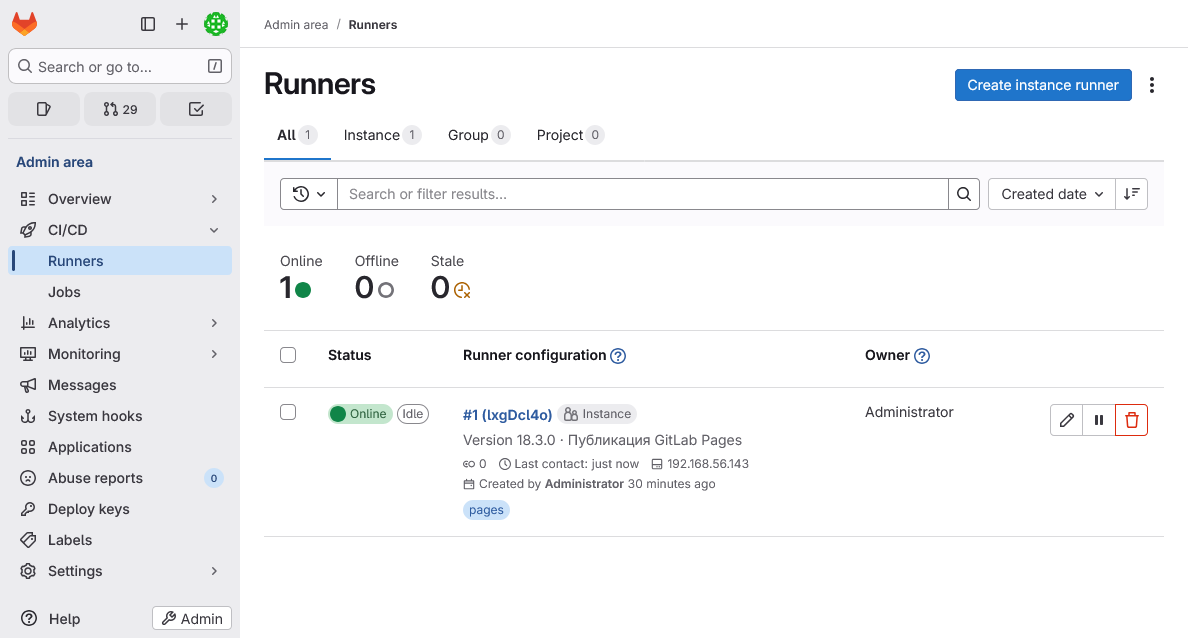The height and width of the screenshot is (638, 1188).
Task: Open the merge requests counter showing 29
Action: (120, 109)
